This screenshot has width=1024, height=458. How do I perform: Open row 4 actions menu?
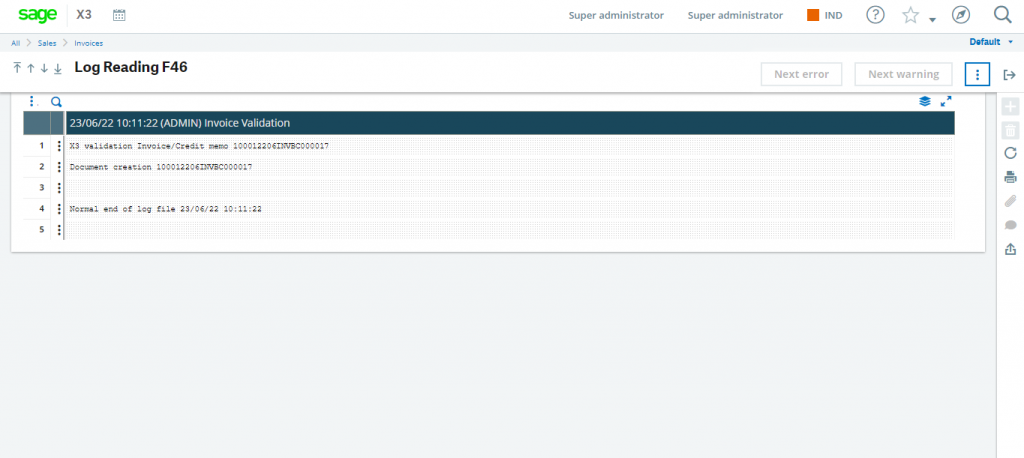59,208
